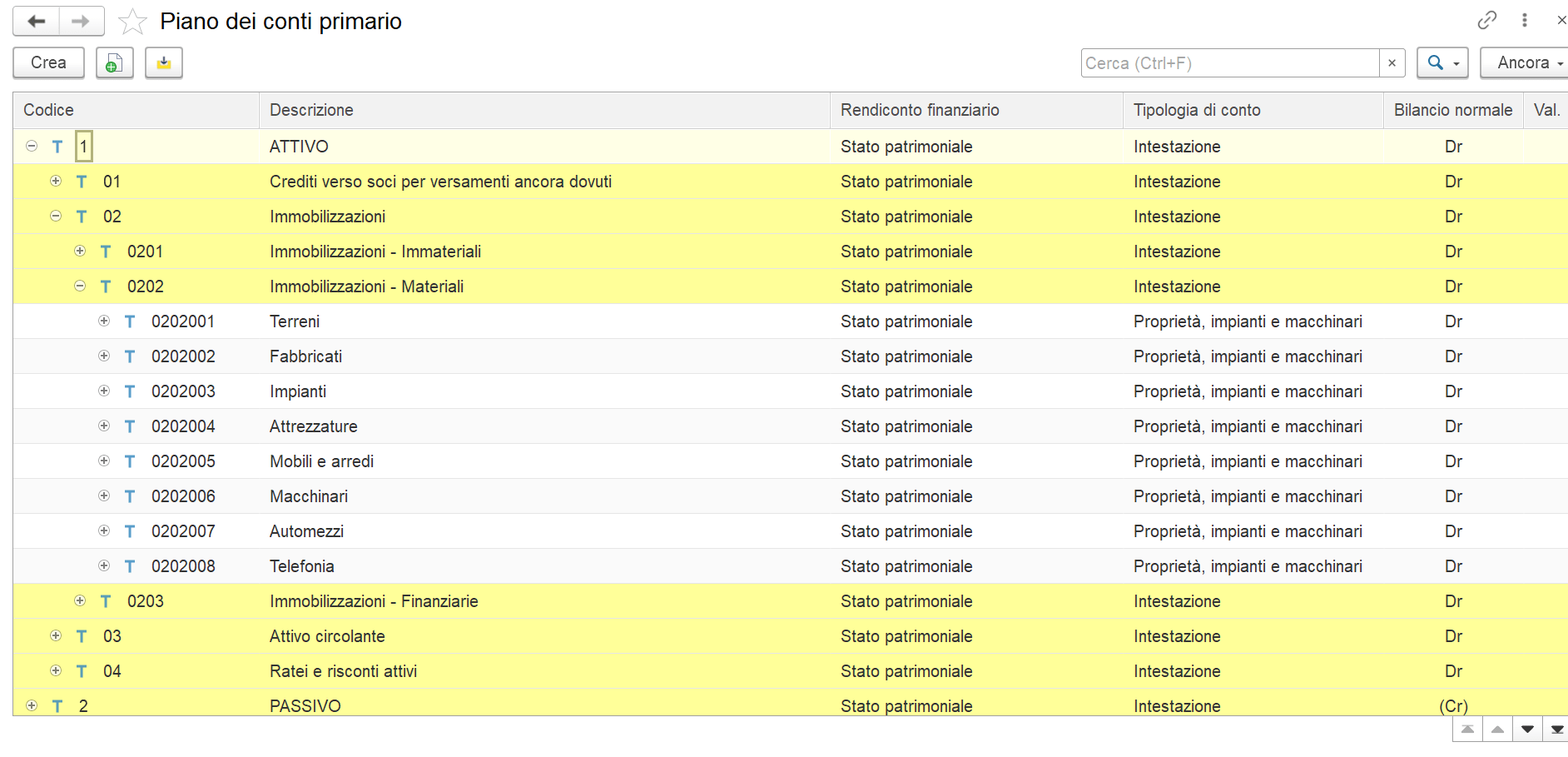Viewport: 1568px width, 757px height.
Task: Select the 'Dr' balance cell of Macchinari
Action: click(1453, 496)
